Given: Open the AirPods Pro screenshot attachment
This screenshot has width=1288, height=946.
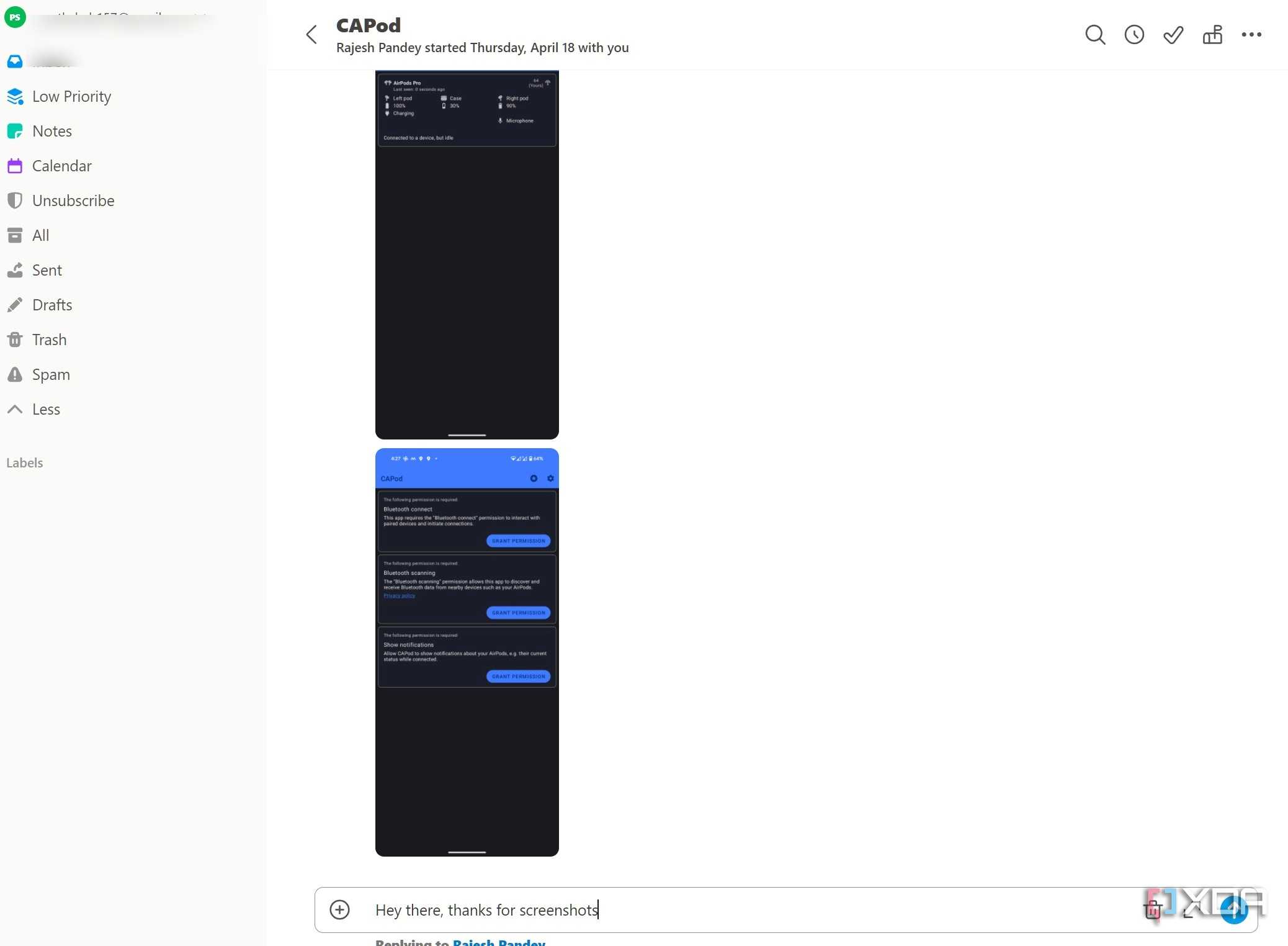Looking at the screenshot, I should (467, 255).
